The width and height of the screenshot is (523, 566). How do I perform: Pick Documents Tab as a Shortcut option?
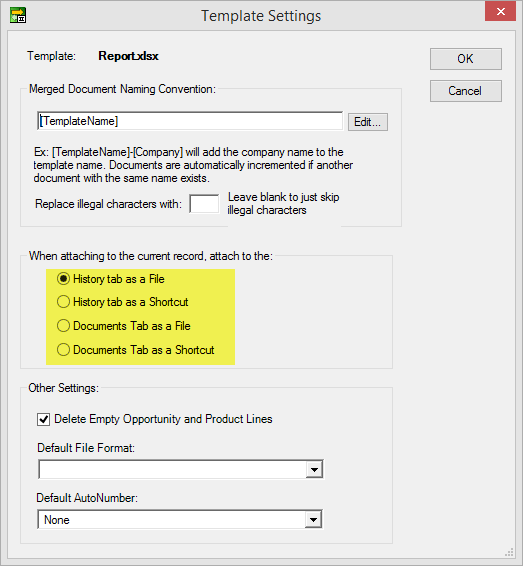63,350
